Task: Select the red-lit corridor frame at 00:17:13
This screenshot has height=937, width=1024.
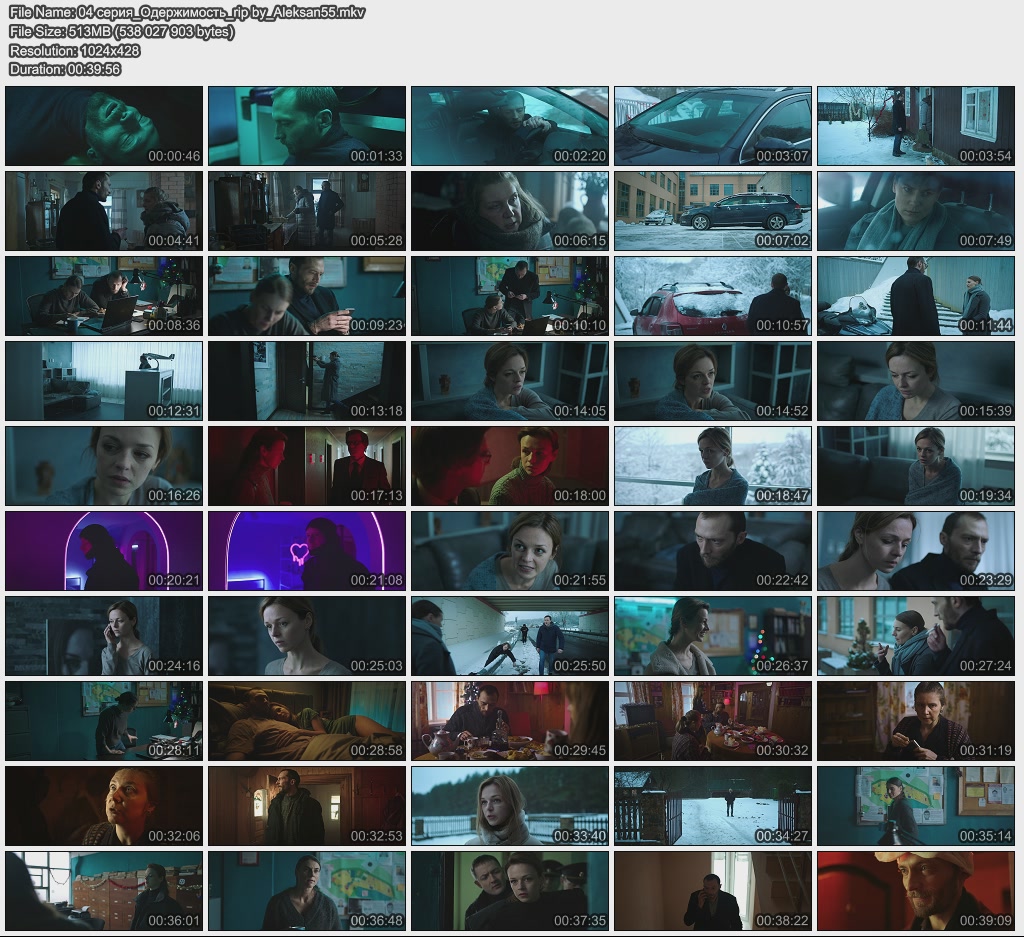Action: (307, 466)
